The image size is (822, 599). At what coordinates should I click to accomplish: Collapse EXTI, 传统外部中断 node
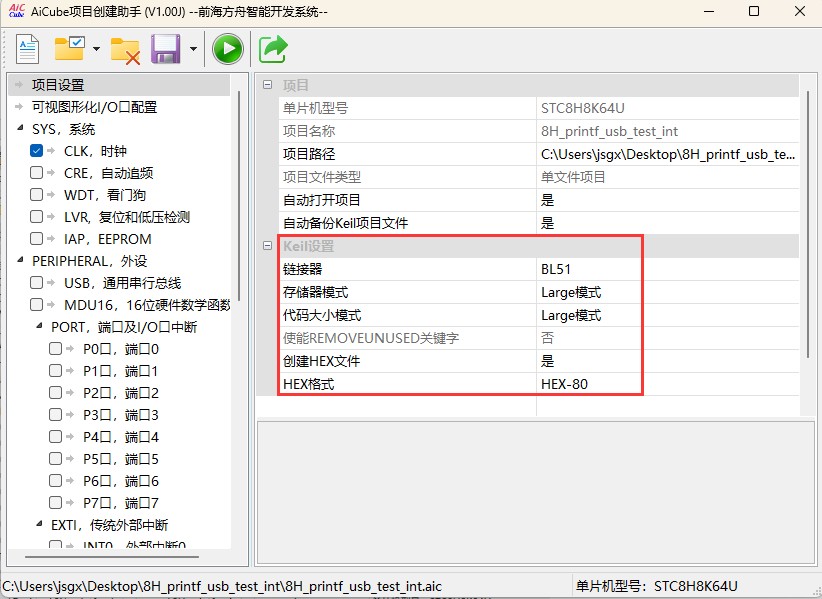coord(39,524)
